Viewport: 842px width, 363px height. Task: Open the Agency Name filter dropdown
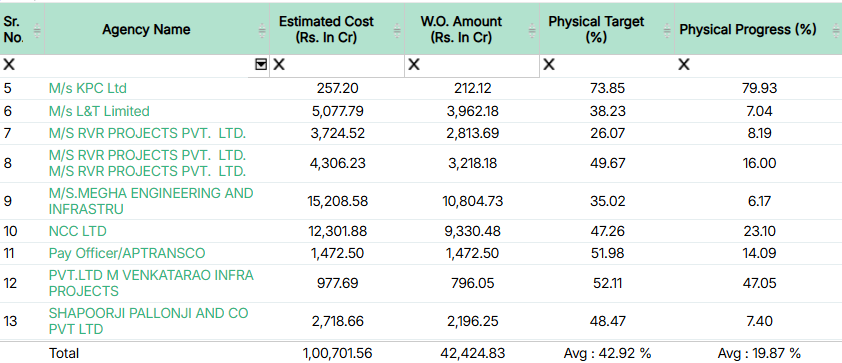tap(261, 65)
